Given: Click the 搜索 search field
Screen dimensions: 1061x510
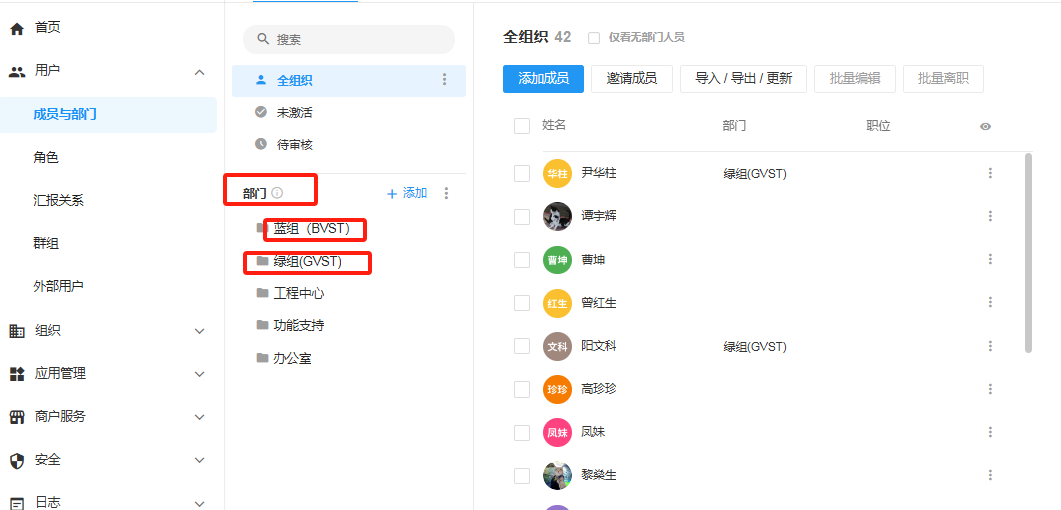Looking at the screenshot, I should (x=349, y=39).
